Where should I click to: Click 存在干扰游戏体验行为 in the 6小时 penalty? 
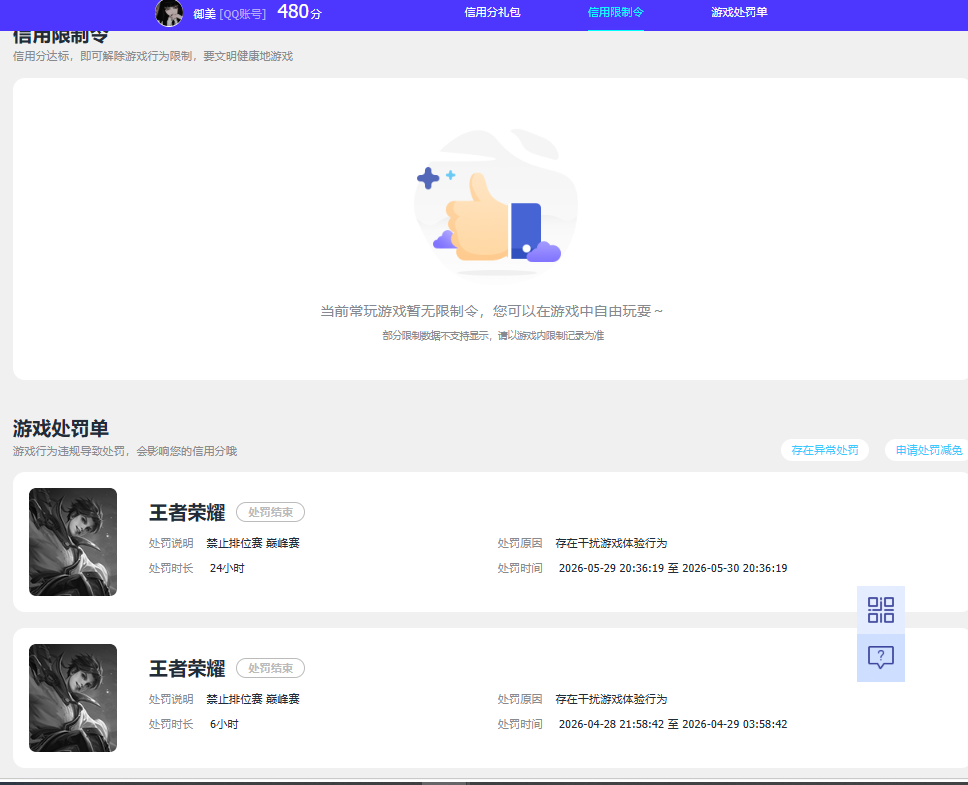tap(611, 699)
